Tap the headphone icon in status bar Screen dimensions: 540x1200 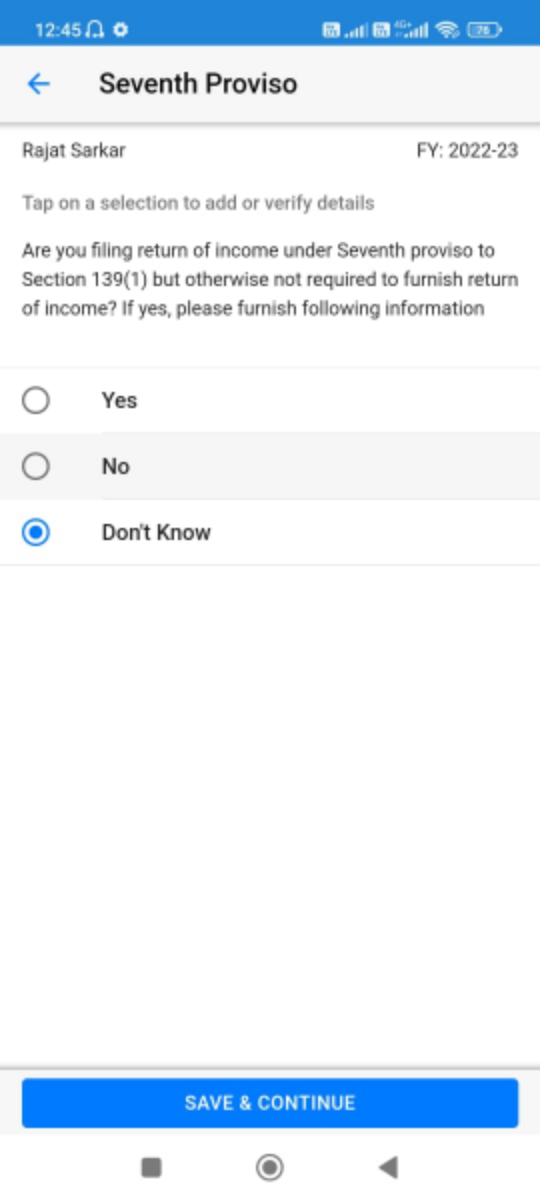click(x=96, y=30)
